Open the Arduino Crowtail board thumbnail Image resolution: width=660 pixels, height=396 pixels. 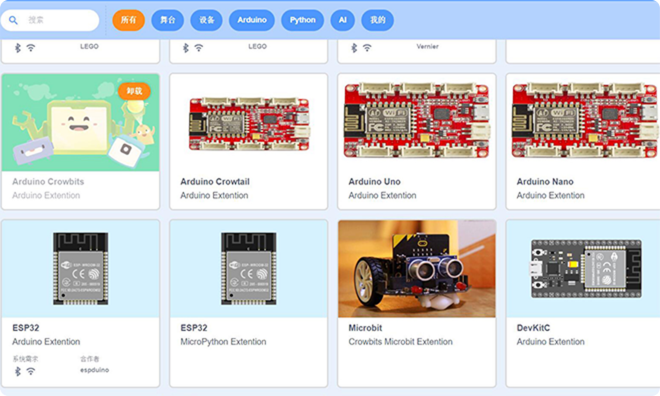(x=249, y=123)
